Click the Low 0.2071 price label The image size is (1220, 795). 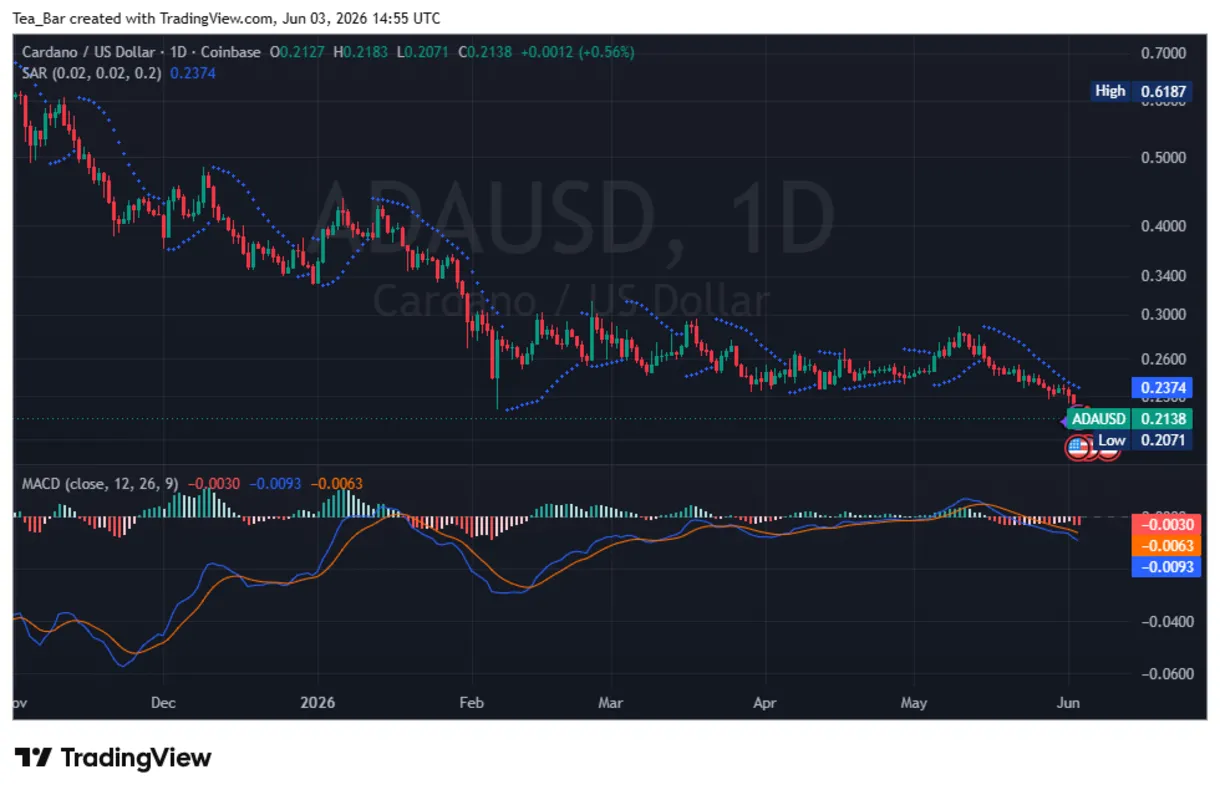(1141, 440)
